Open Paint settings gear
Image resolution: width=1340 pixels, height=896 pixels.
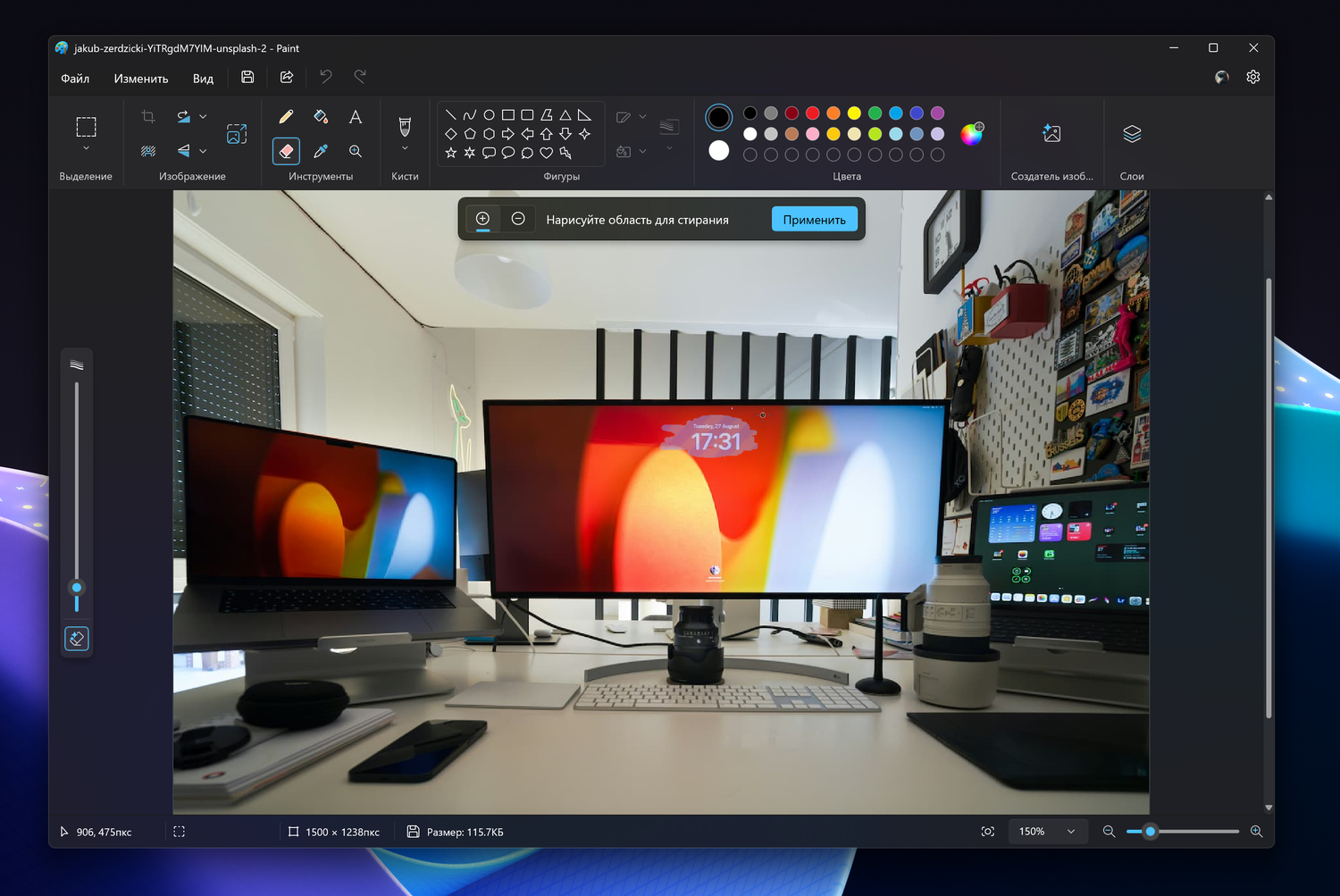[1253, 78]
